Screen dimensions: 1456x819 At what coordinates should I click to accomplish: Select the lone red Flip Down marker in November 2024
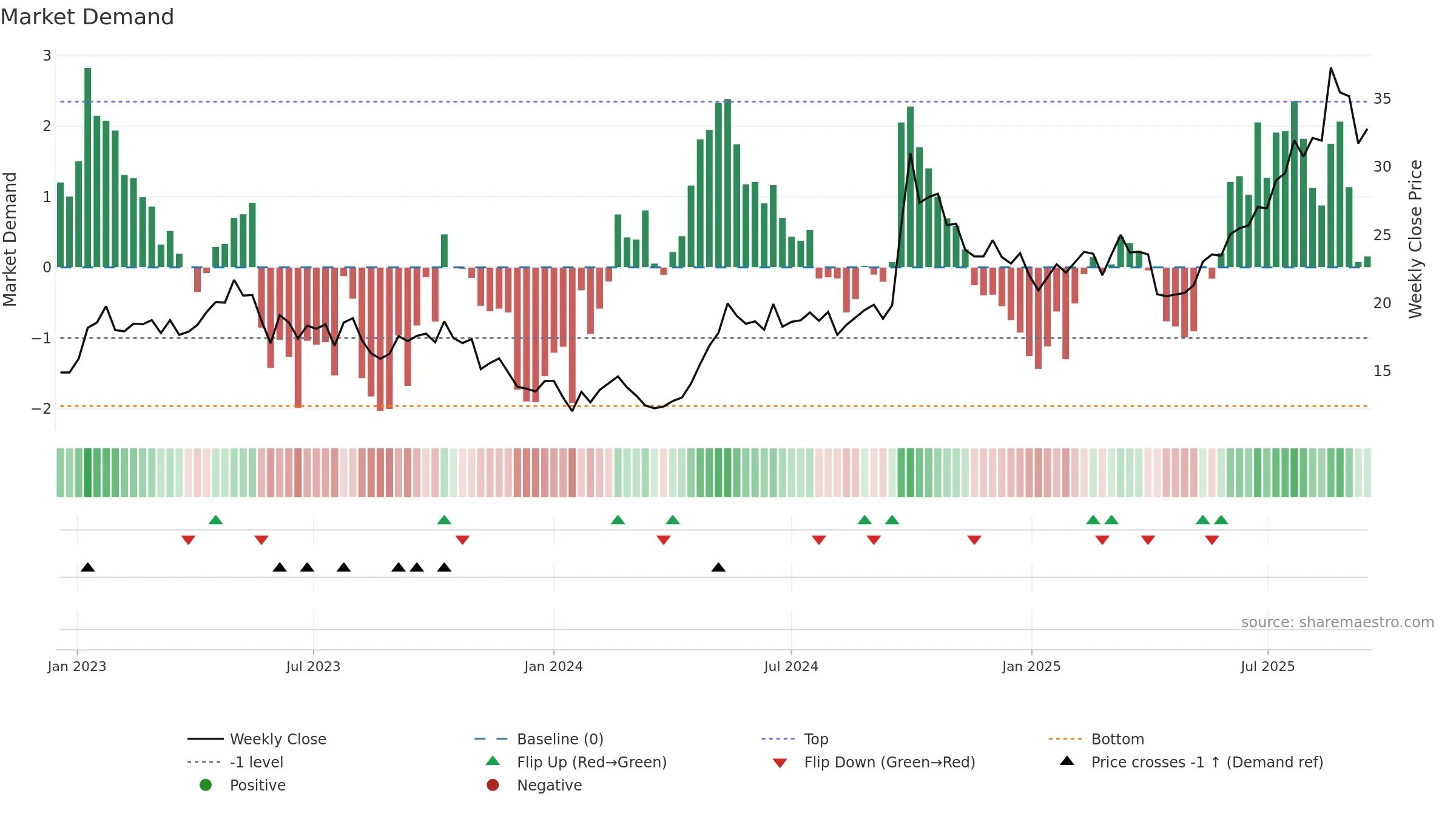(x=974, y=540)
